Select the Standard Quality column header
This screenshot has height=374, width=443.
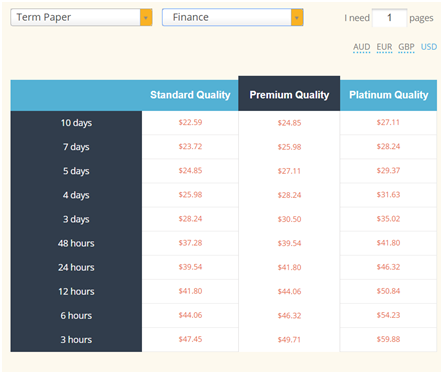190,95
